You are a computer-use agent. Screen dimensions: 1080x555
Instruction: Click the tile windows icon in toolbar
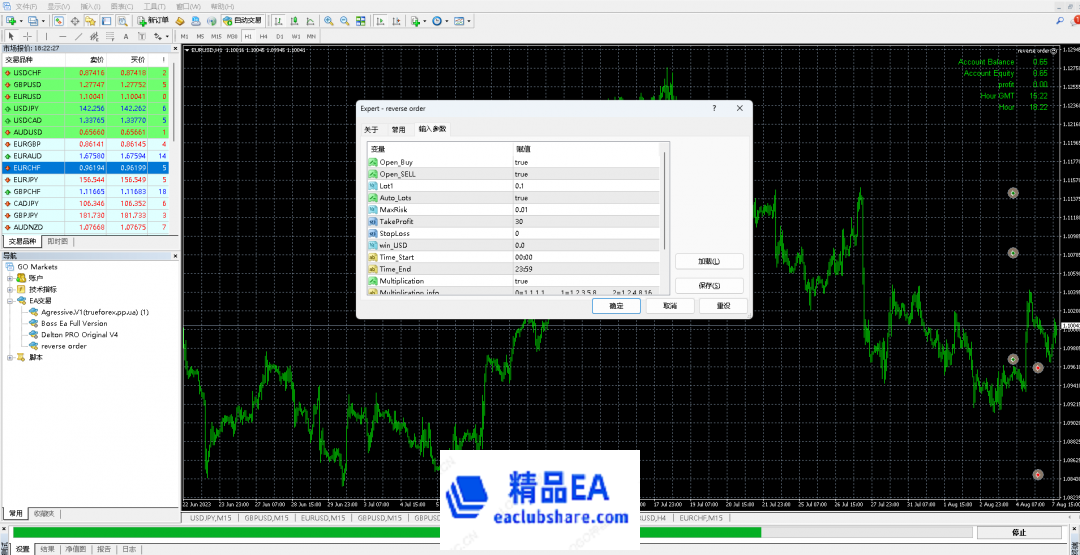pos(361,20)
